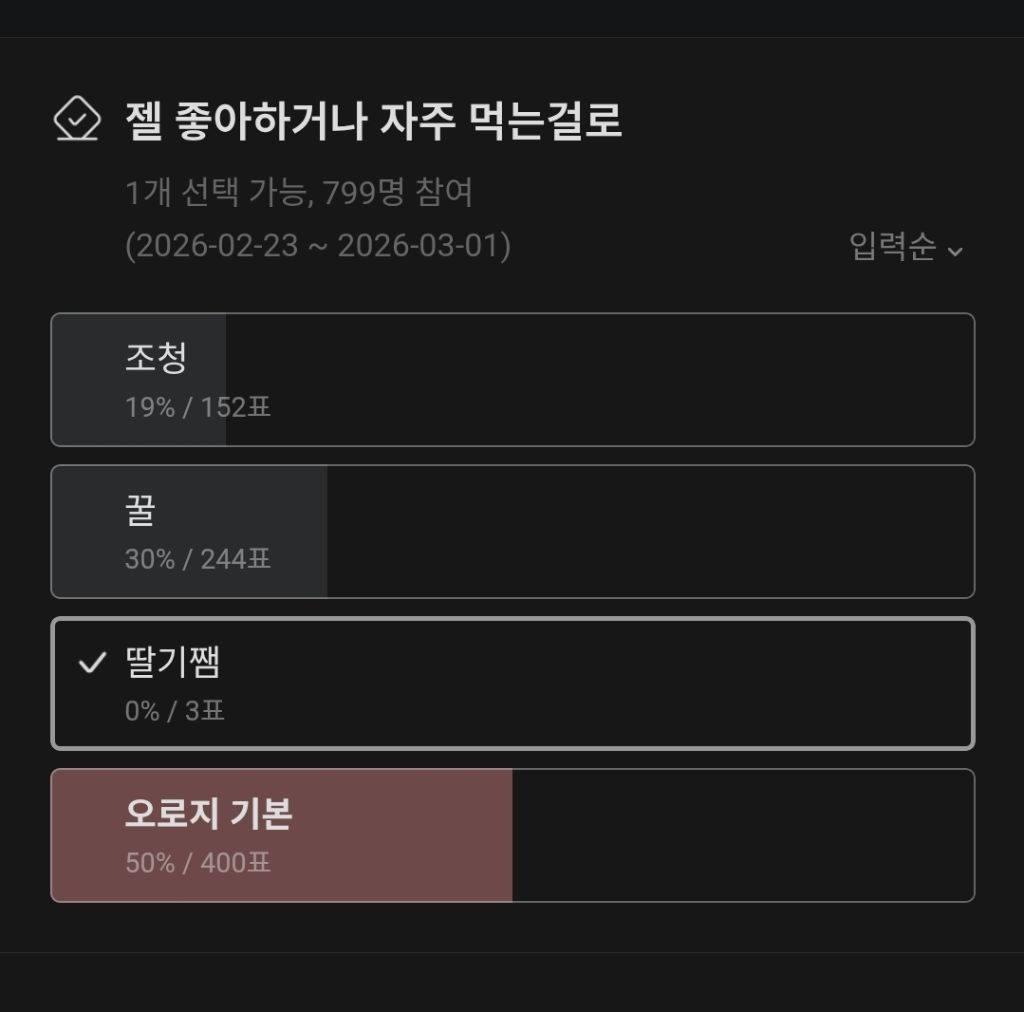Deselect the checked 딸기쨈 option

click(512, 684)
